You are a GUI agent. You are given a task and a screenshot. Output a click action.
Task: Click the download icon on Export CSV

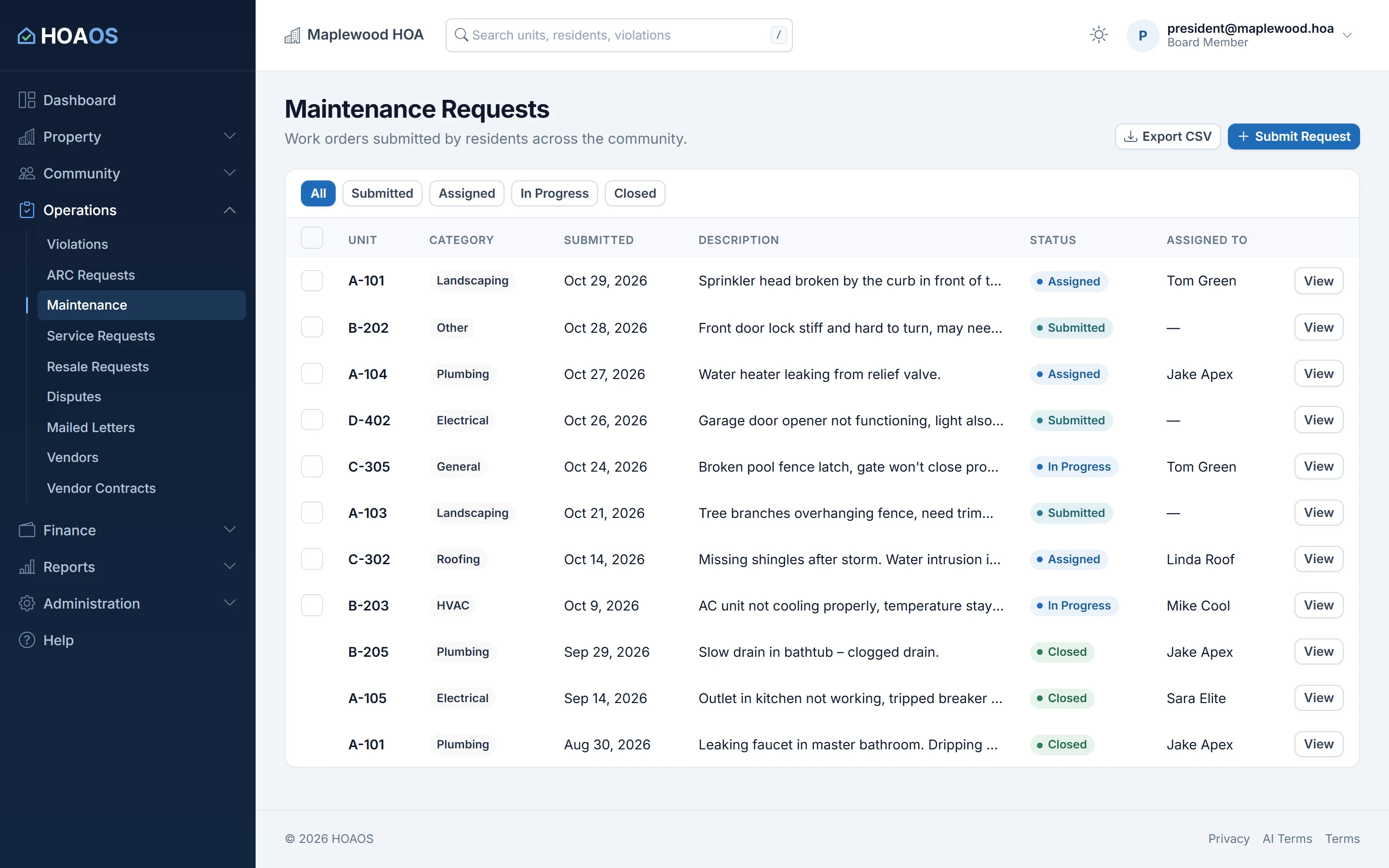(x=1130, y=136)
